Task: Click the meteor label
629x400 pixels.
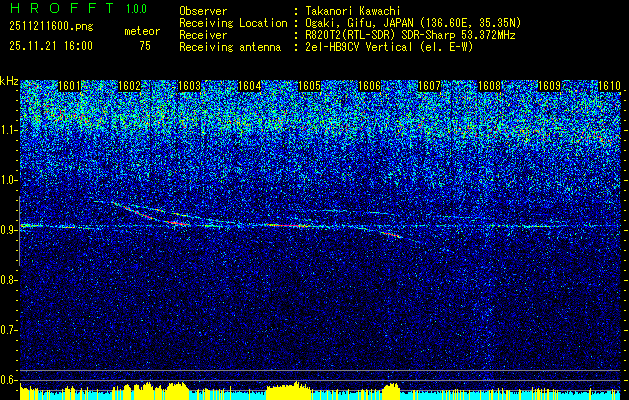Action: (x=142, y=31)
